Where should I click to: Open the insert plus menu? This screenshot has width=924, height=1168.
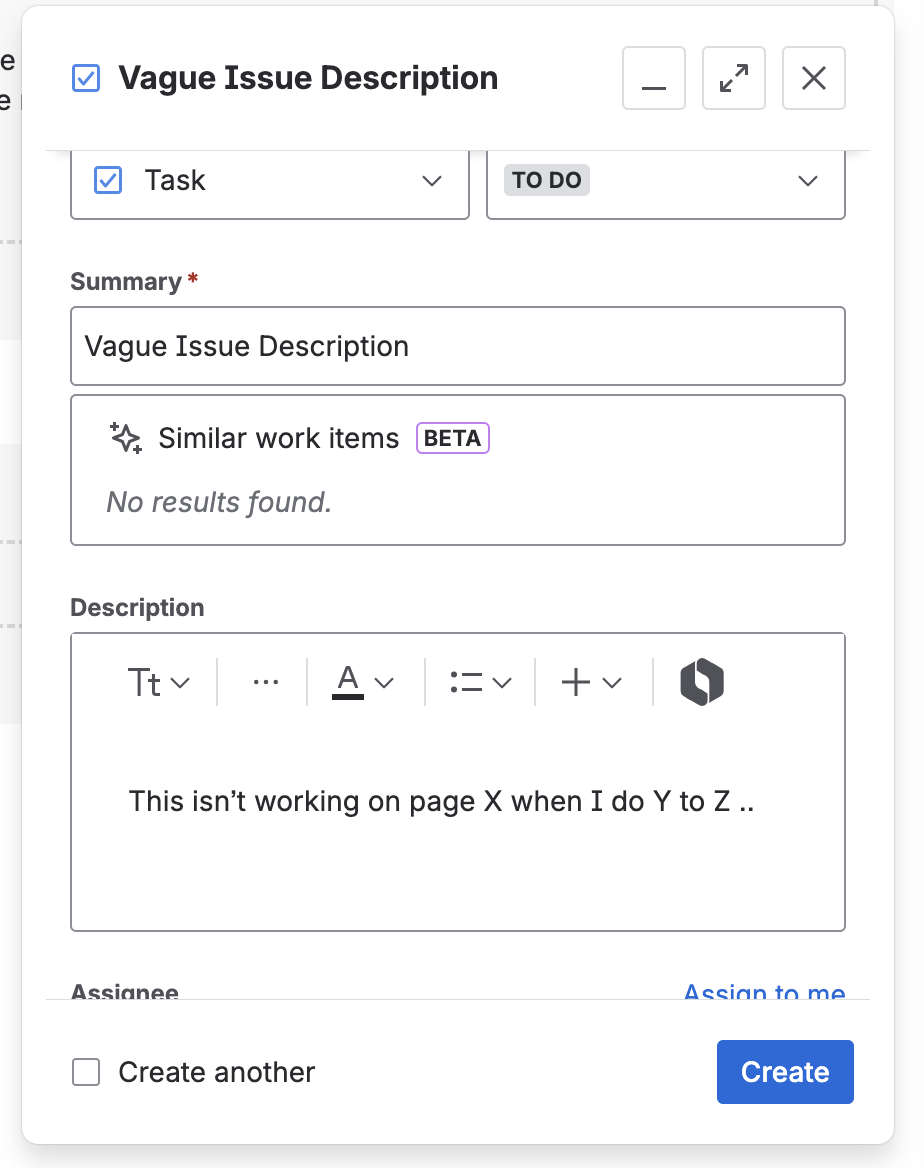(592, 683)
